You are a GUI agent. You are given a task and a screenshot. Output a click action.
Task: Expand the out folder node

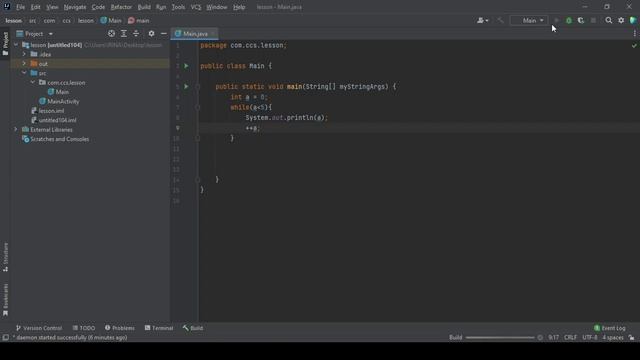tap(24, 64)
